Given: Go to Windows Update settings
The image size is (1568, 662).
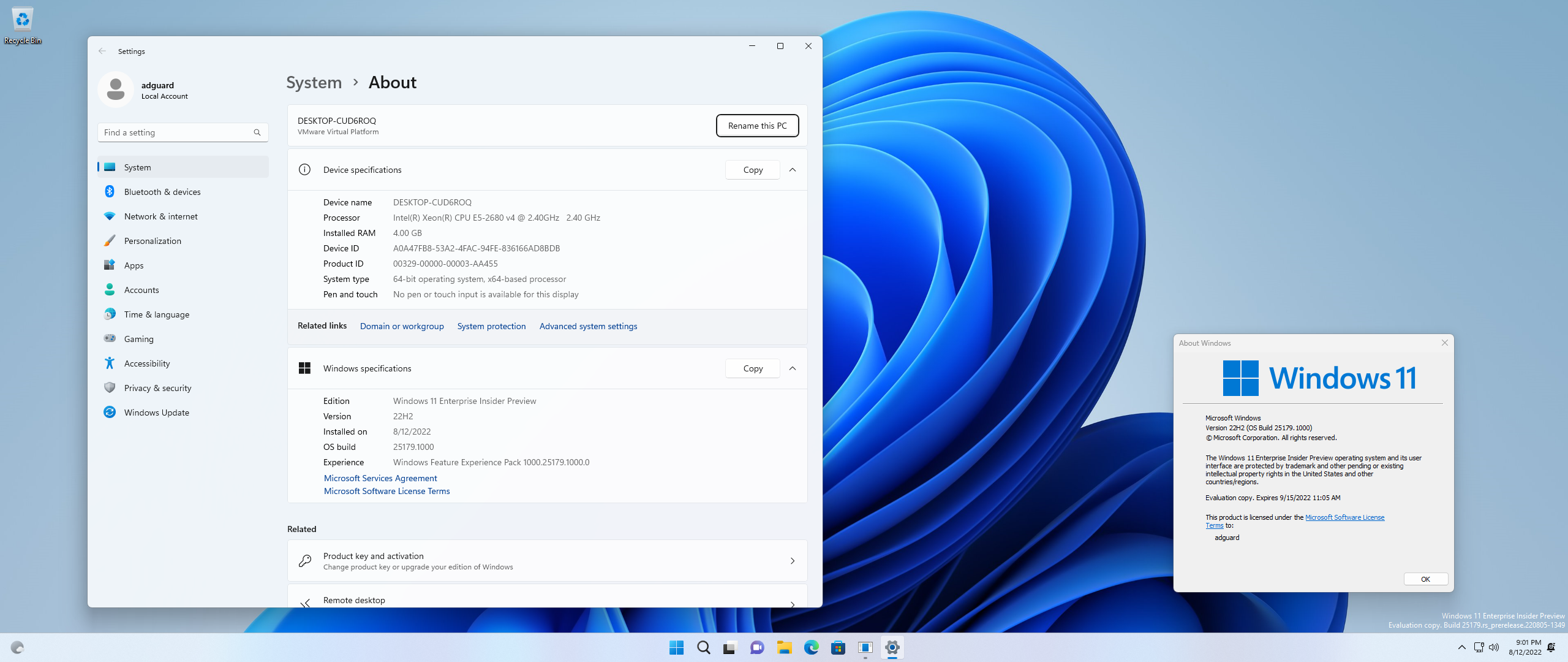Looking at the screenshot, I should pyautogui.click(x=183, y=413).
